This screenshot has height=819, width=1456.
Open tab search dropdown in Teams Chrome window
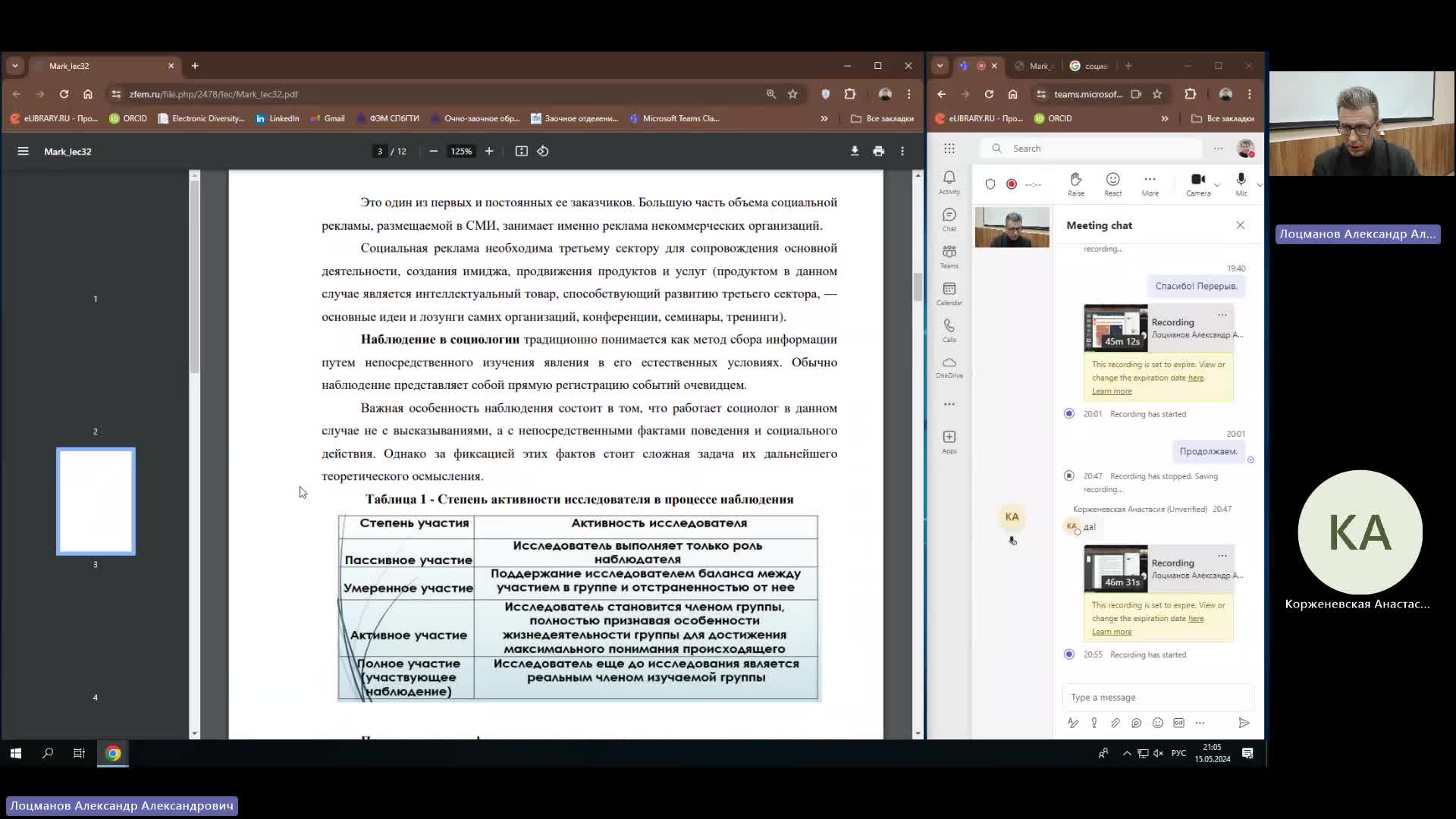pyautogui.click(x=940, y=66)
